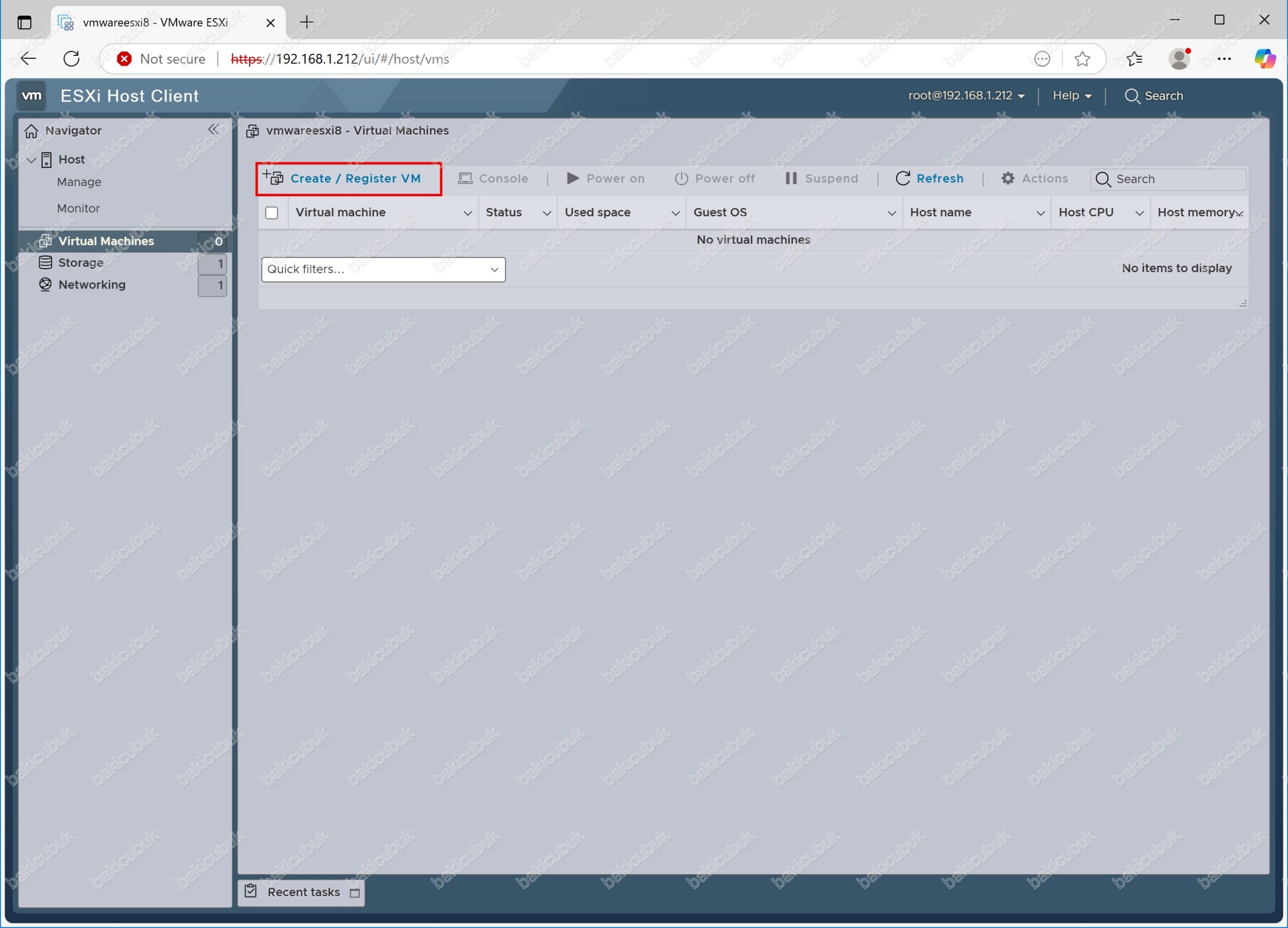Screen dimensions: 1288x928
Task: Open the browser favorites list
Action: (1134, 58)
